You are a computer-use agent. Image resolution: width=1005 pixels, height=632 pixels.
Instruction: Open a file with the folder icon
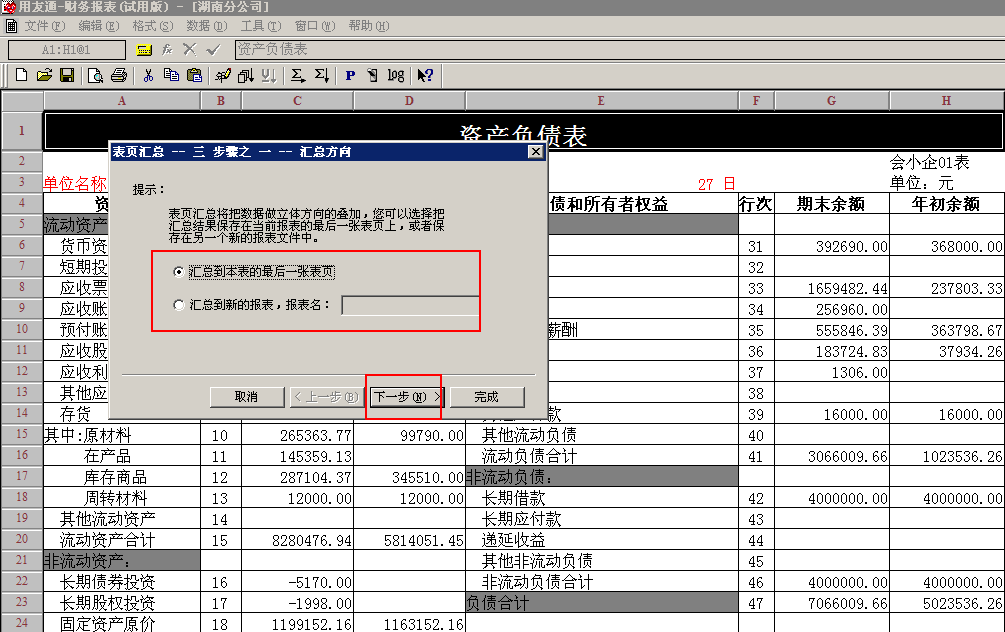point(44,76)
